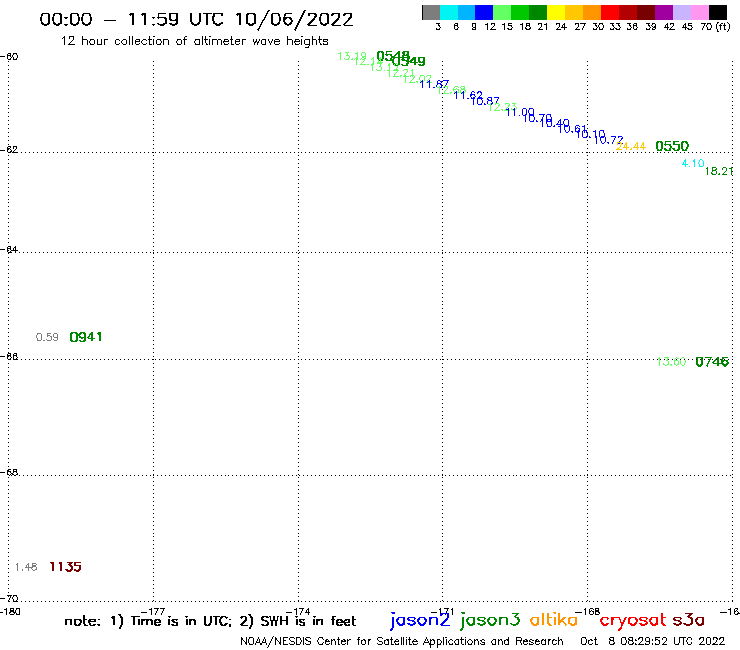740x650 pixels.
Task: Click the -70 latitude axis label
Action: click(x=9, y=599)
